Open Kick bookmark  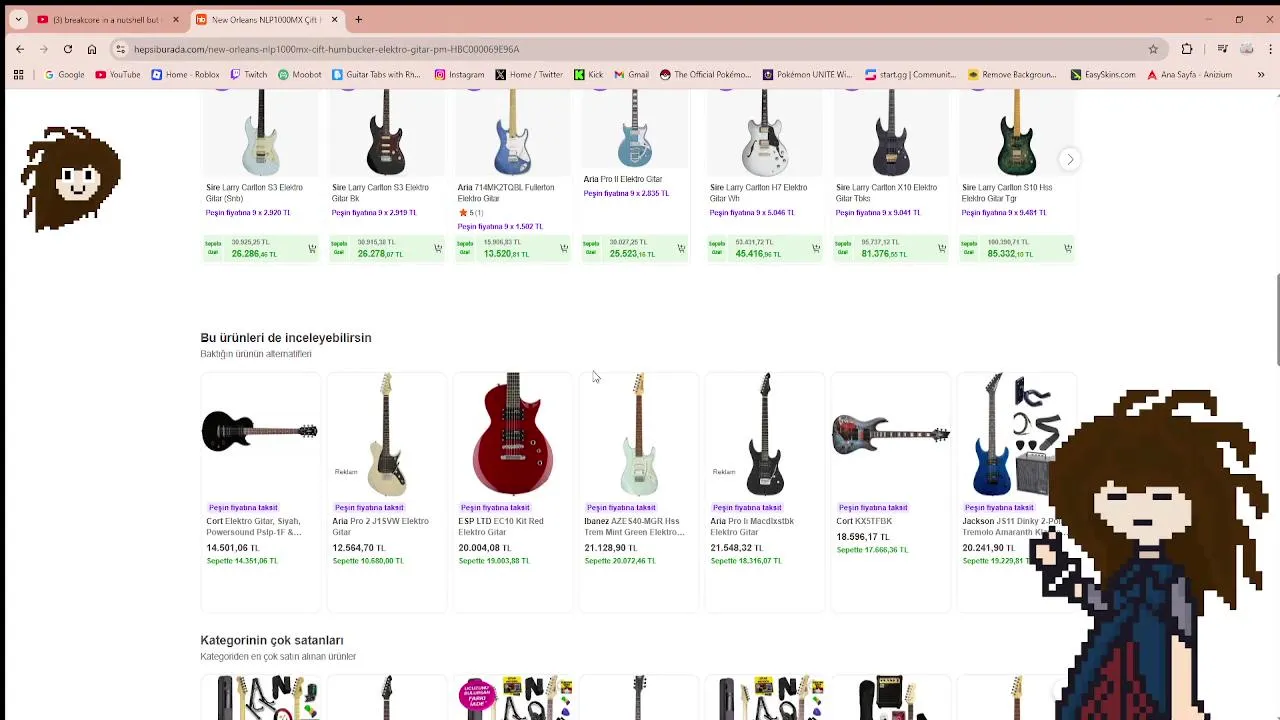588,74
